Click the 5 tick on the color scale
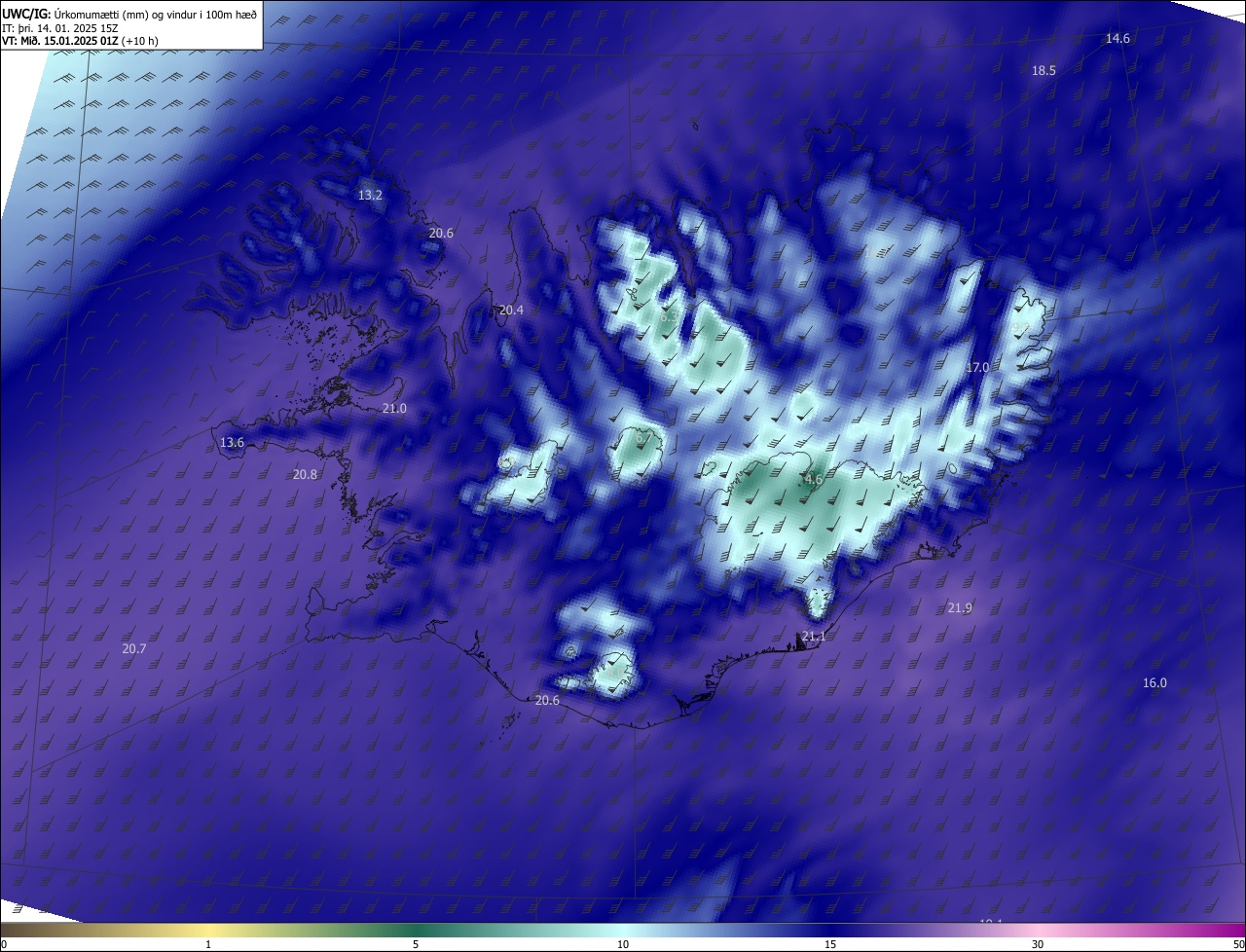Viewport: 1246px width, 952px height. pos(416,945)
